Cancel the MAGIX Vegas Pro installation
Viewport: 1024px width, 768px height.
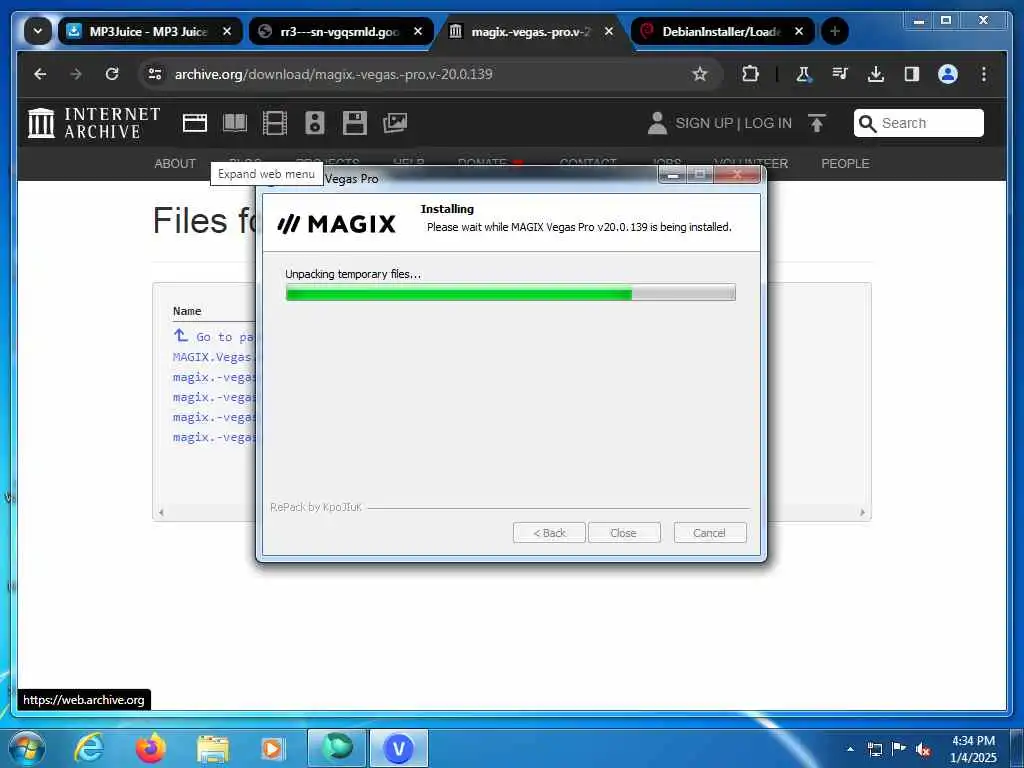point(710,533)
